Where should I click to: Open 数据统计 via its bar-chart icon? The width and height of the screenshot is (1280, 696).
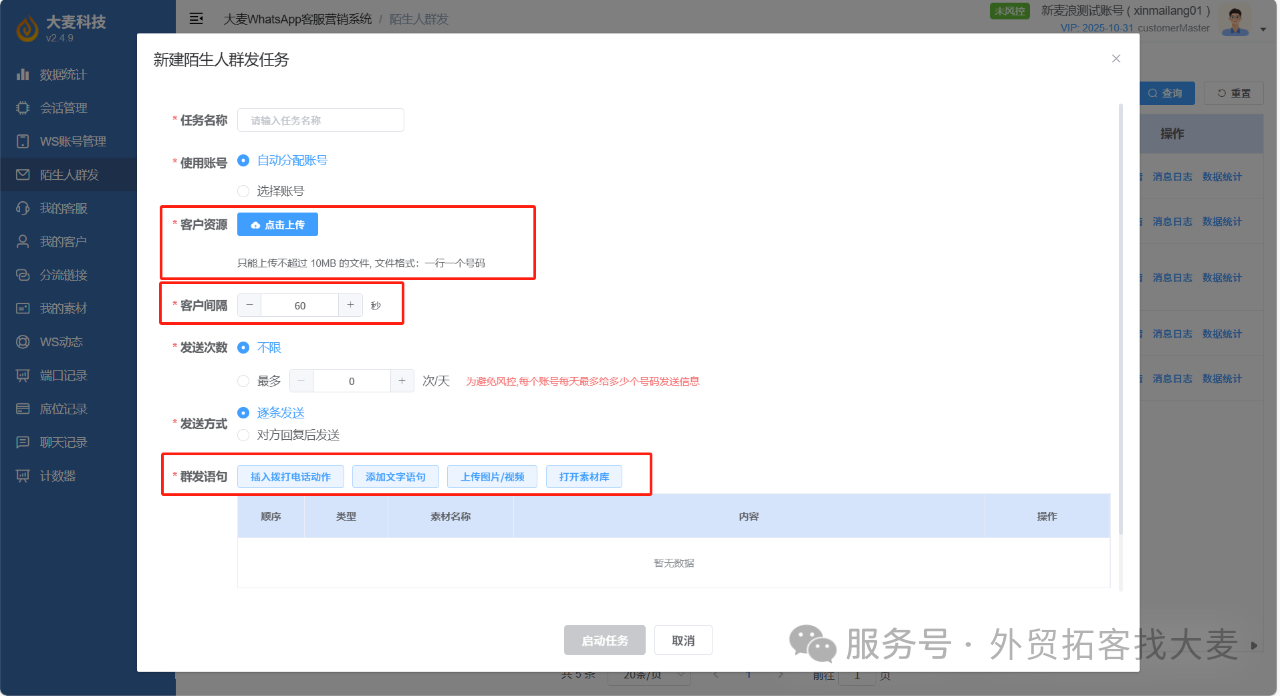pos(23,74)
